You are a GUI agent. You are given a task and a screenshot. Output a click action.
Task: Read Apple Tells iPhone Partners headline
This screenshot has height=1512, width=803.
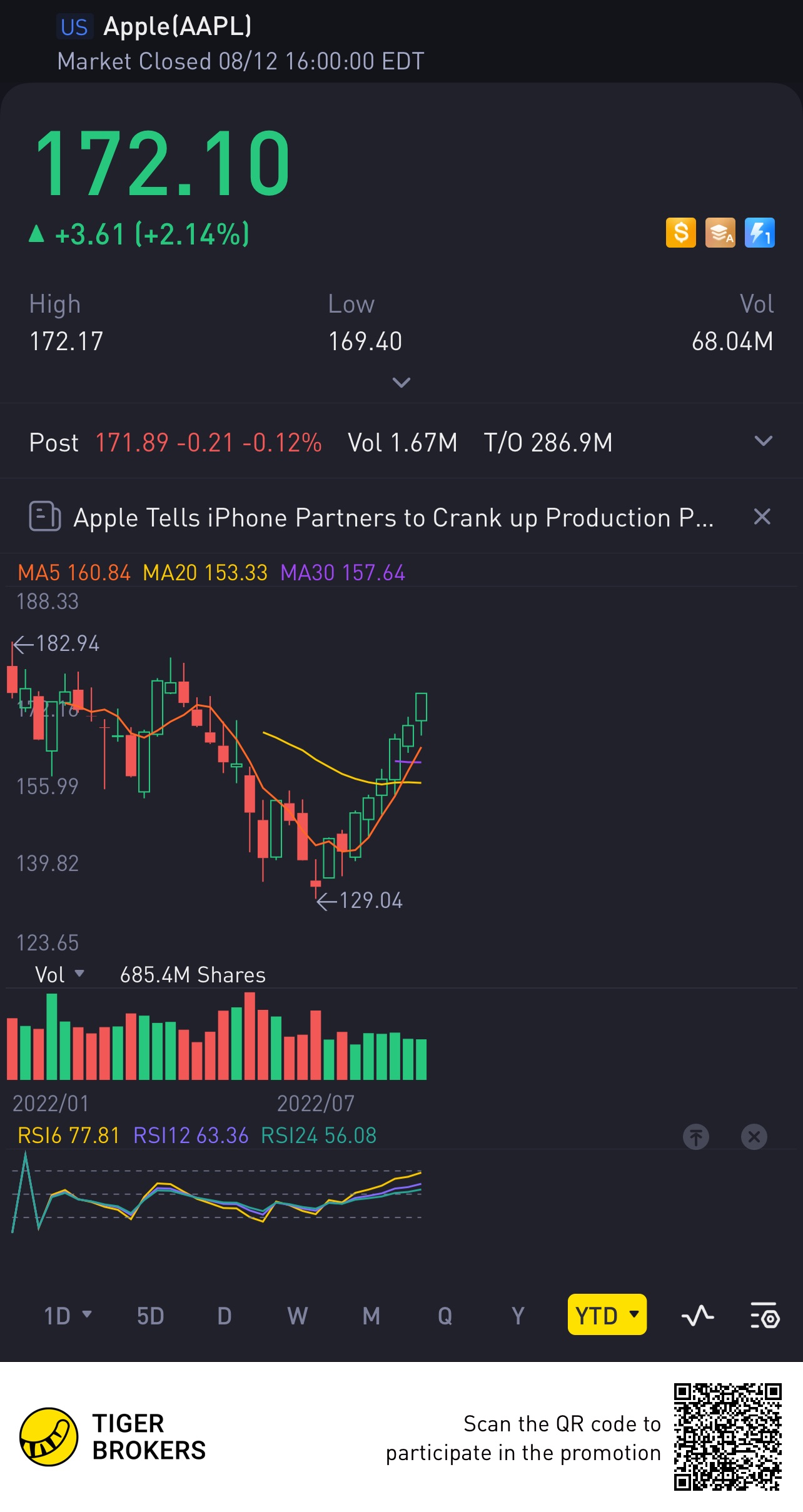tap(393, 518)
